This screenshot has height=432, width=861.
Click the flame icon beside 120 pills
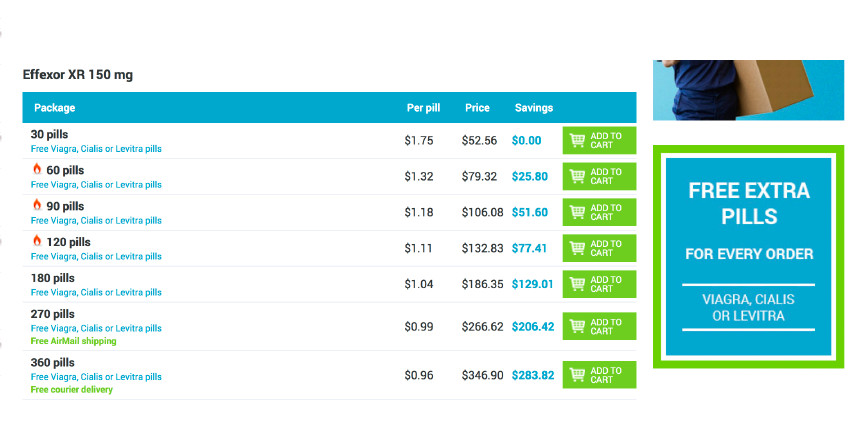click(x=37, y=240)
